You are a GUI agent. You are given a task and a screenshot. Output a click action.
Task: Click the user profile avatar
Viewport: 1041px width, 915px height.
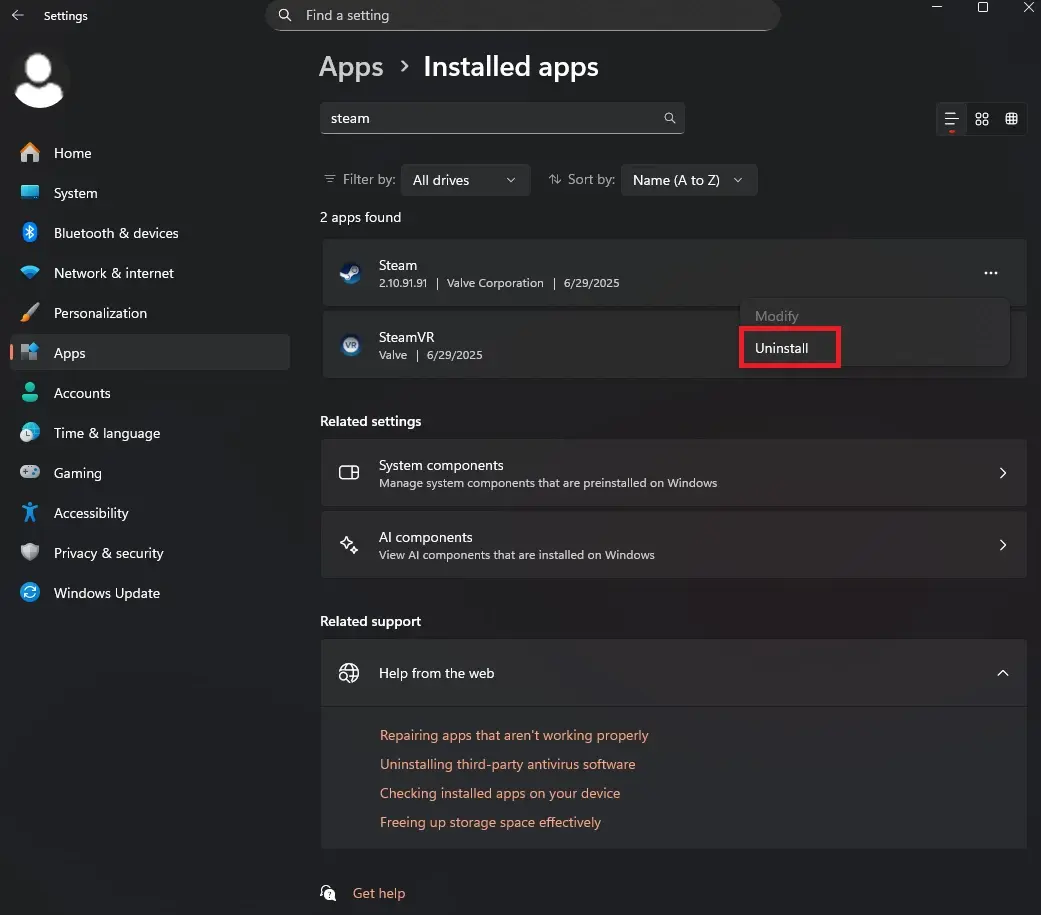coord(40,79)
